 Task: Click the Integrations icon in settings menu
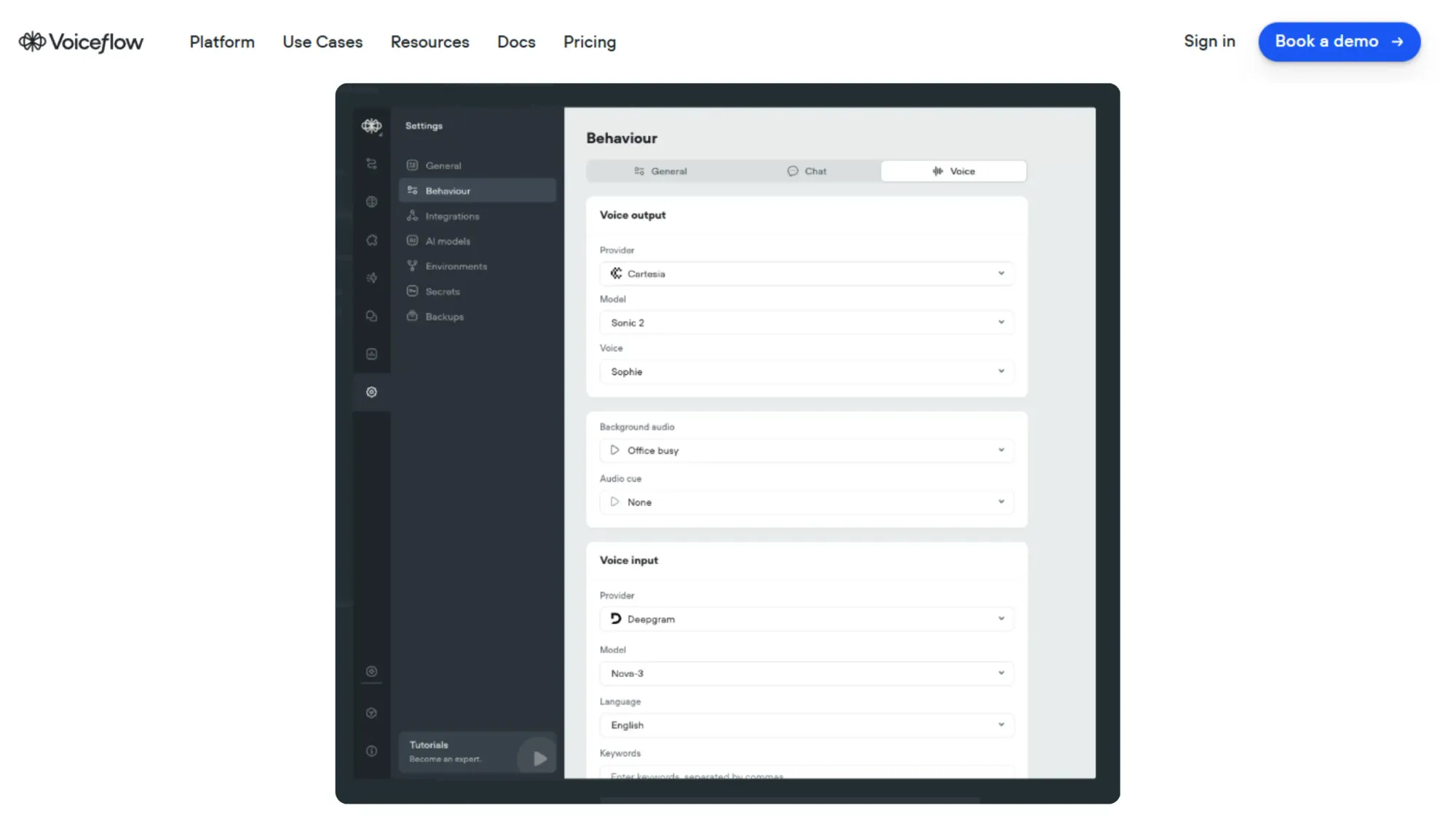[412, 216]
